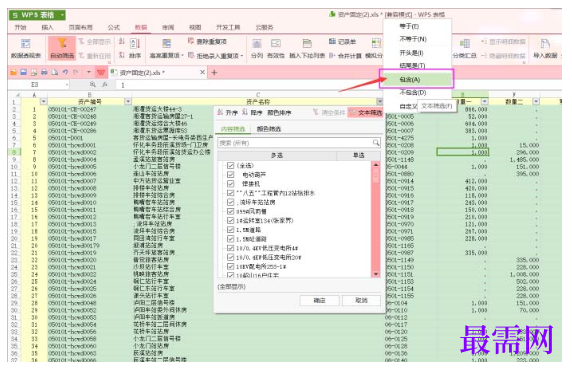Click the open folder icon in quick toolbar
Viewport: 572px width, 371px height.
point(13,72)
